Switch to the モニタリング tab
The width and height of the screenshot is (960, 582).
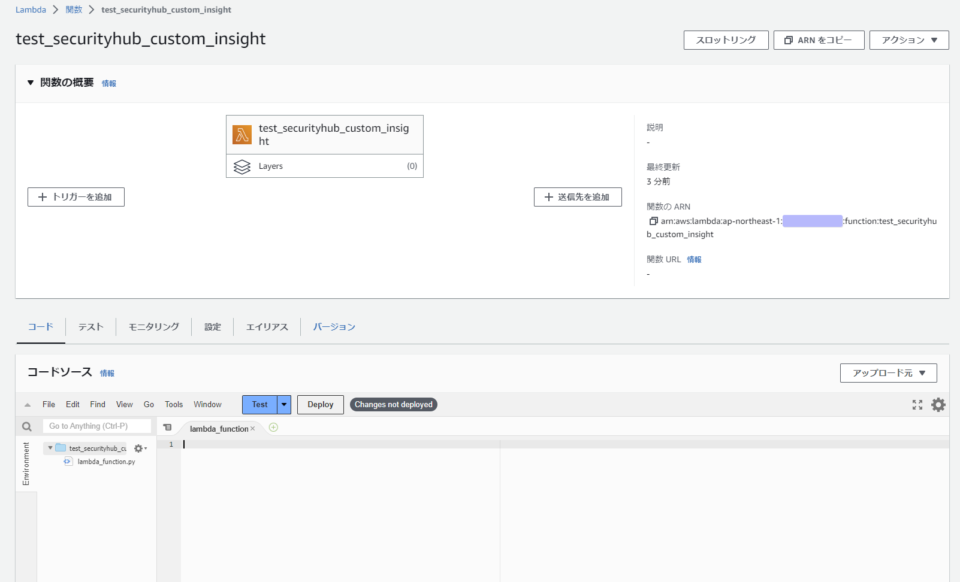154,327
